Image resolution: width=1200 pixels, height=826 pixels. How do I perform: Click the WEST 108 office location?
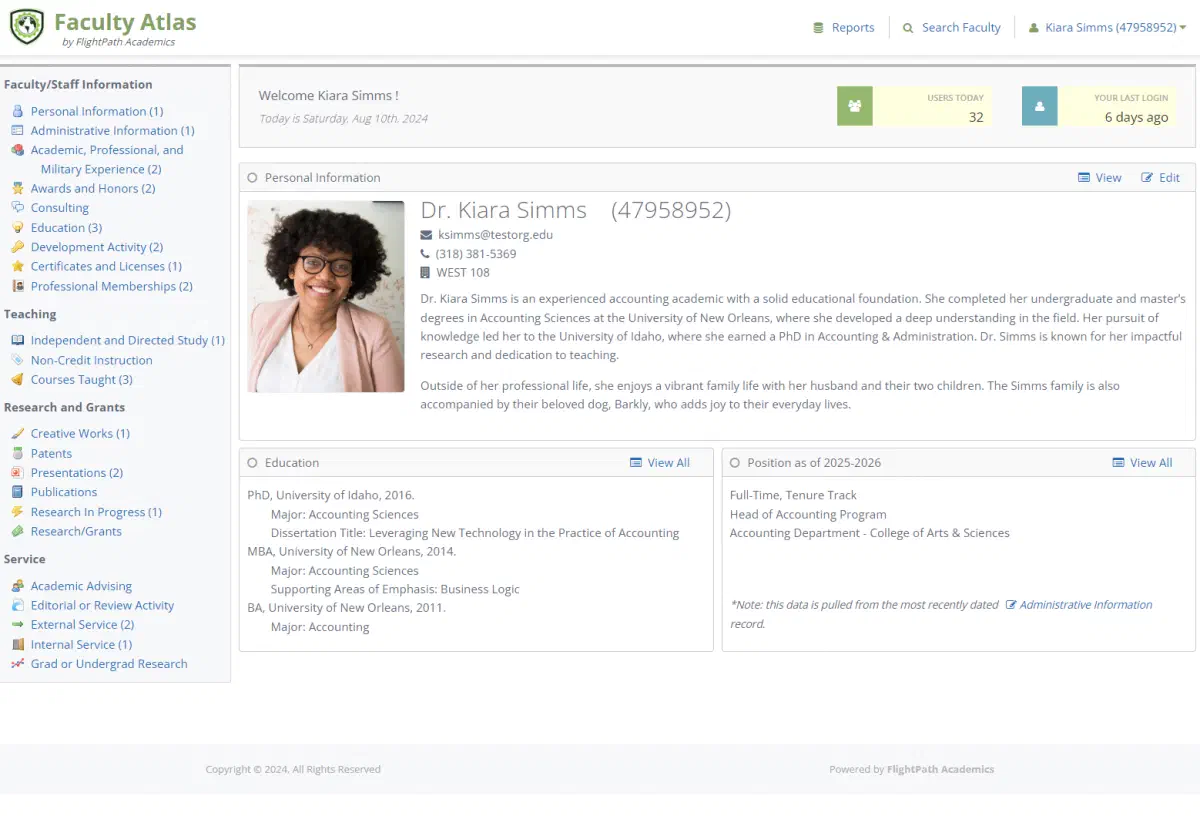[x=463, y=272]
